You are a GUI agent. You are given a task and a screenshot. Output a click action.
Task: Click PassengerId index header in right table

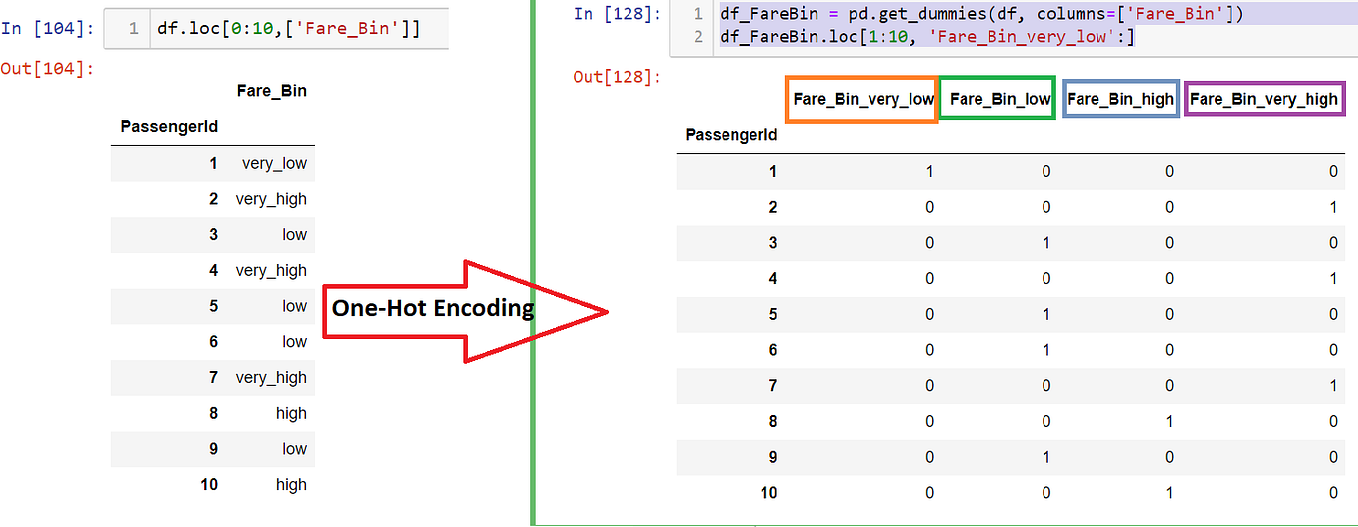731,134
